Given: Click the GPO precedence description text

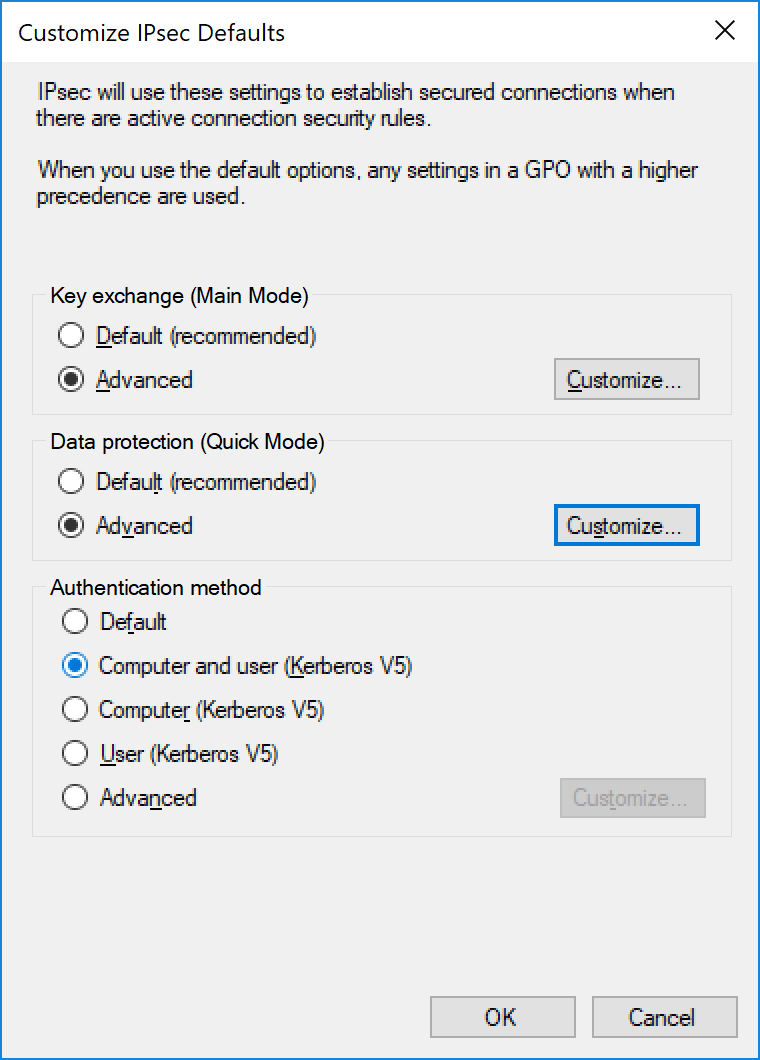Looking at the screenshot, I should [x=367, y=183].
